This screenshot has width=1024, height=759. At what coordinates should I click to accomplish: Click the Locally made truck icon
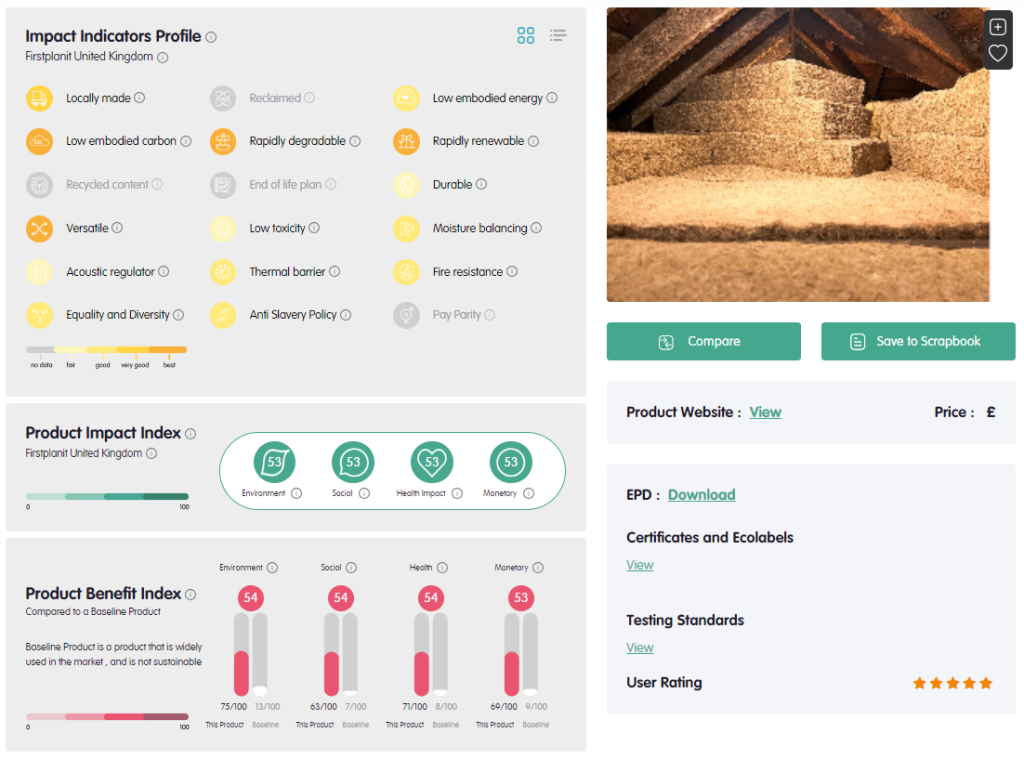click(x=39, y=98)
